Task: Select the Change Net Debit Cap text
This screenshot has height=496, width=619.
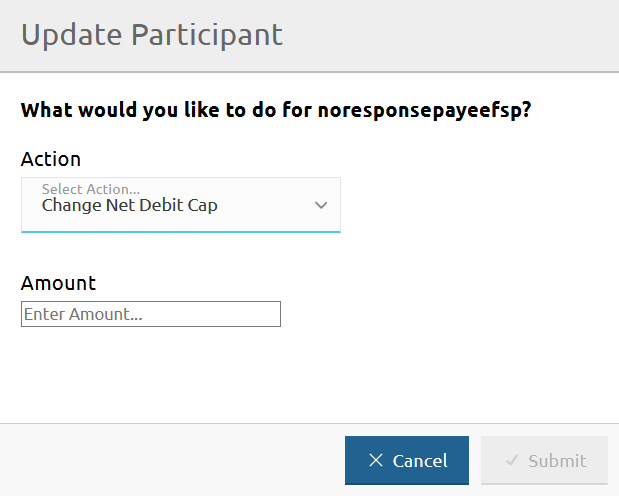Action: click(x=130, y=206)
